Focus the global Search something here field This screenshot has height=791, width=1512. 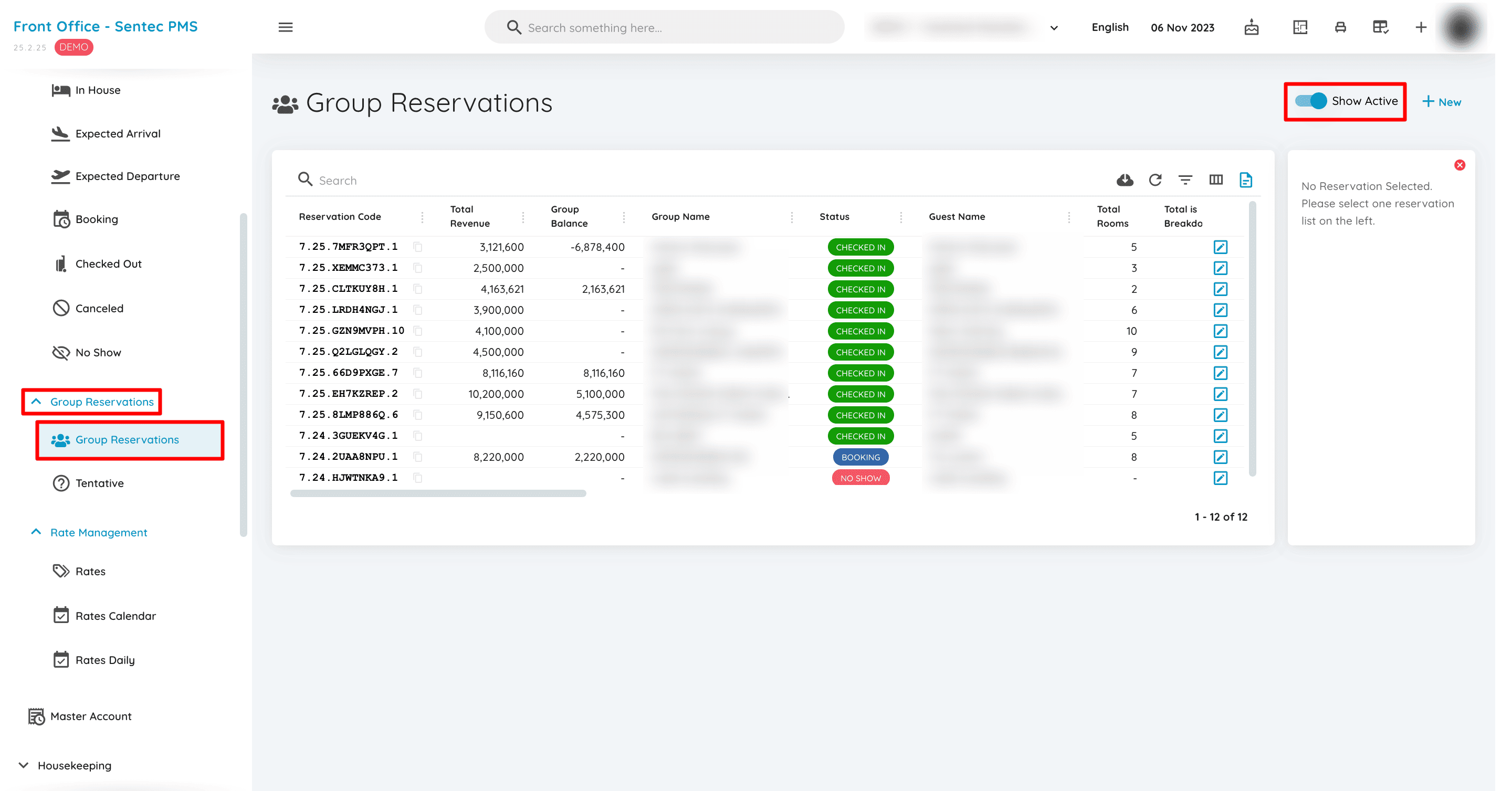pos(664,28)
